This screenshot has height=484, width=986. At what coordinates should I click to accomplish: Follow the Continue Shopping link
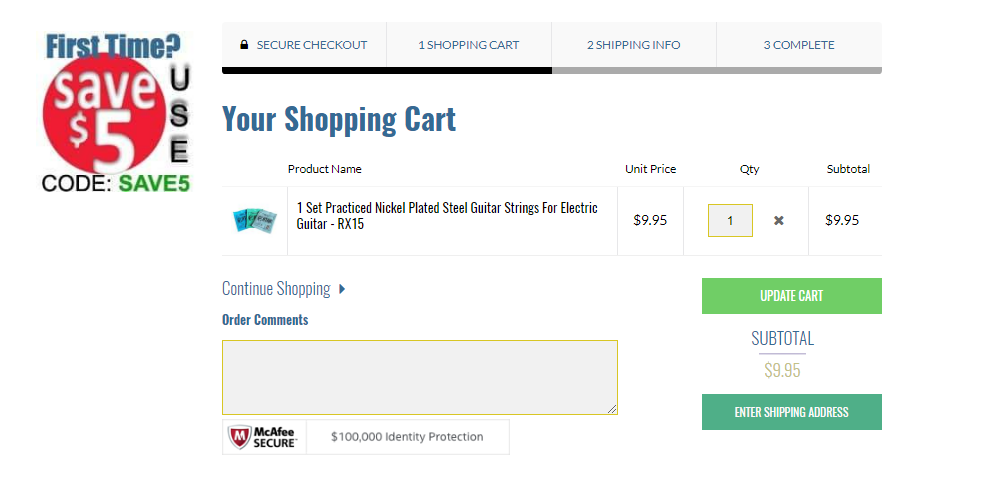(276, 289)
